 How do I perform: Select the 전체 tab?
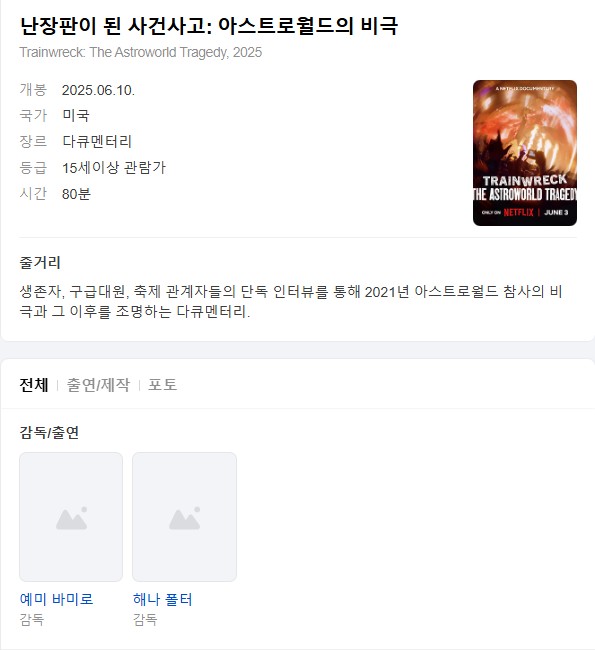click(x=34, y=385)
